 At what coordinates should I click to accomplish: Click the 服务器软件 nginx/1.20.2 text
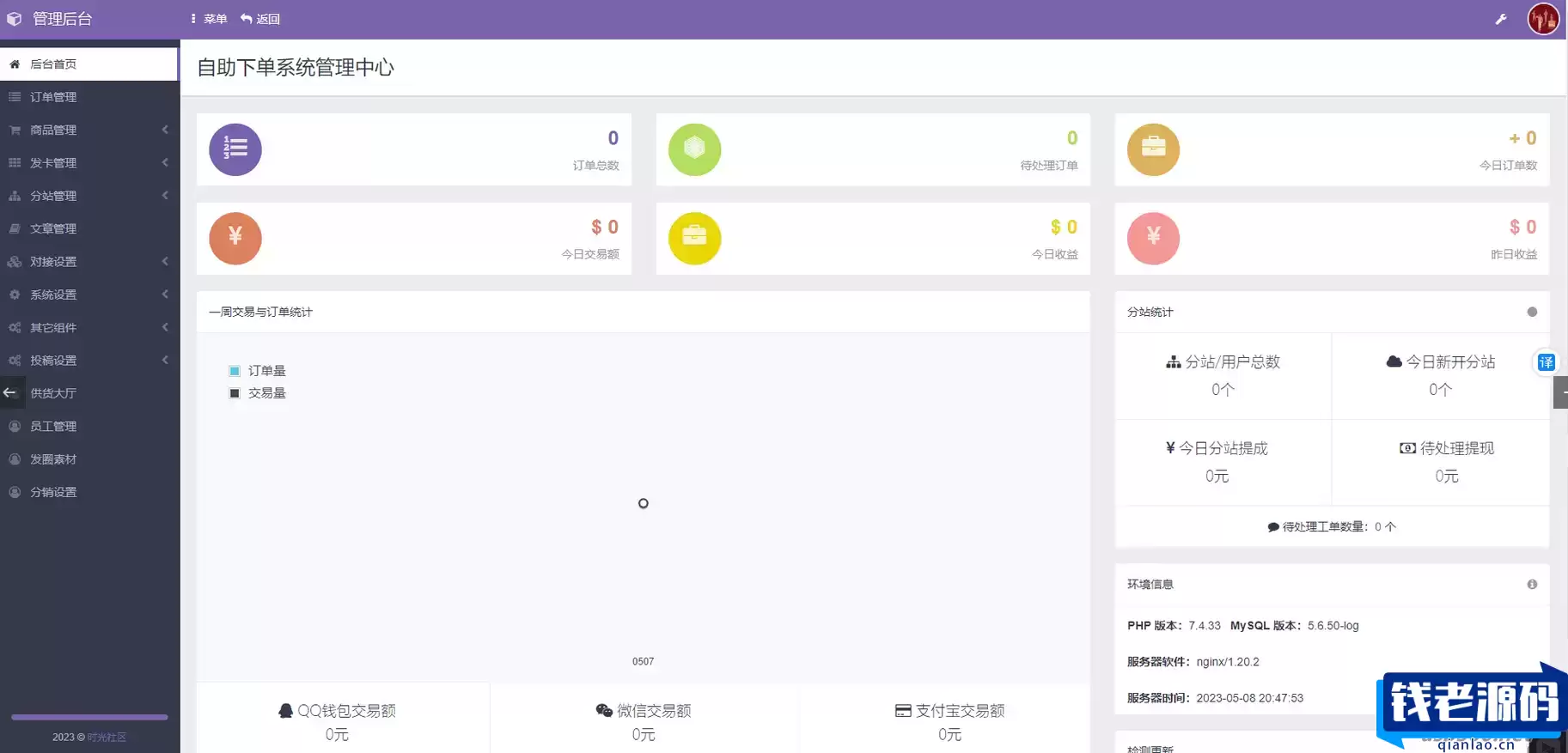point(1193,662)
